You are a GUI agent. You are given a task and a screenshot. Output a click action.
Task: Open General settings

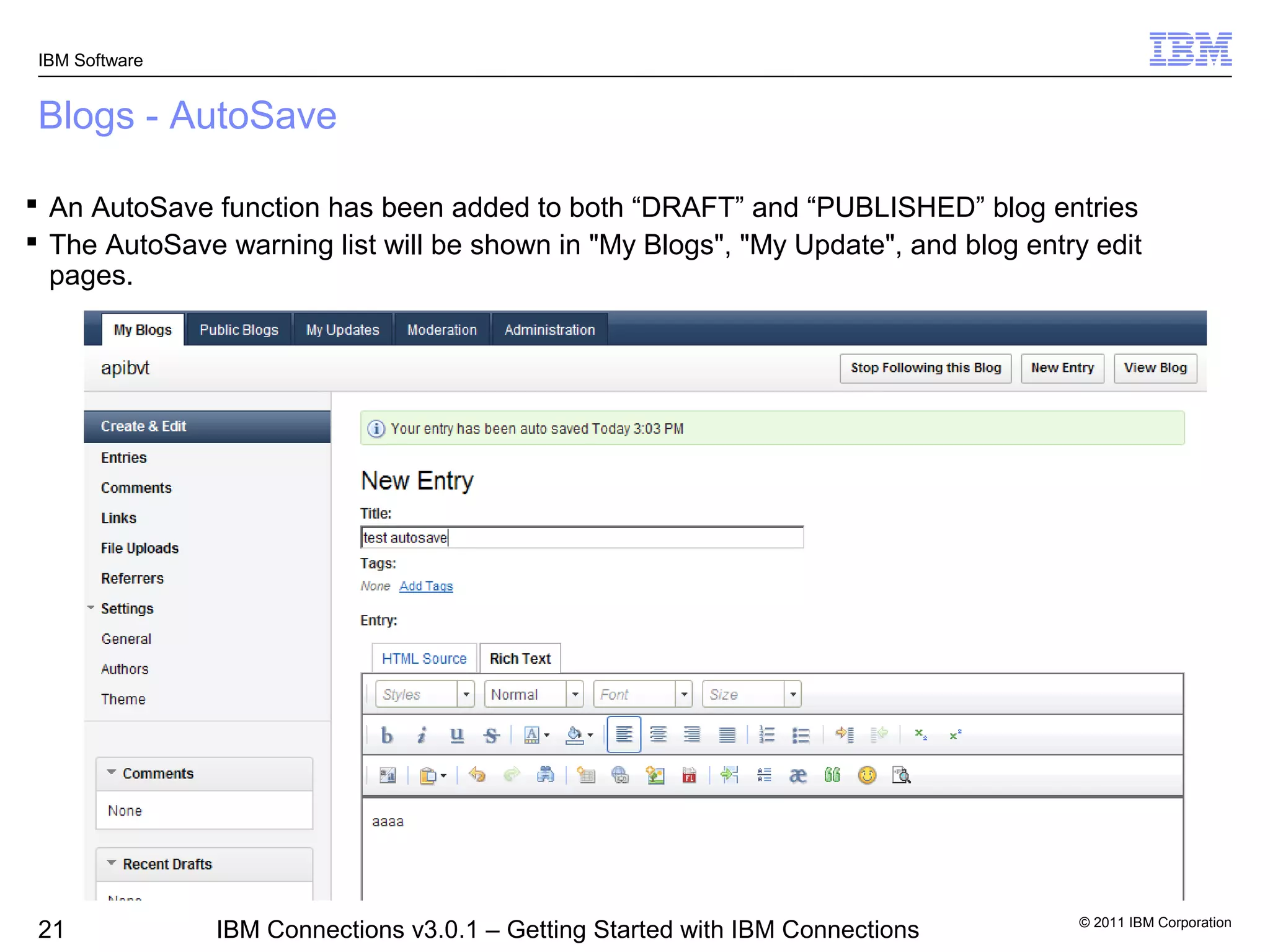pos(127,639)
